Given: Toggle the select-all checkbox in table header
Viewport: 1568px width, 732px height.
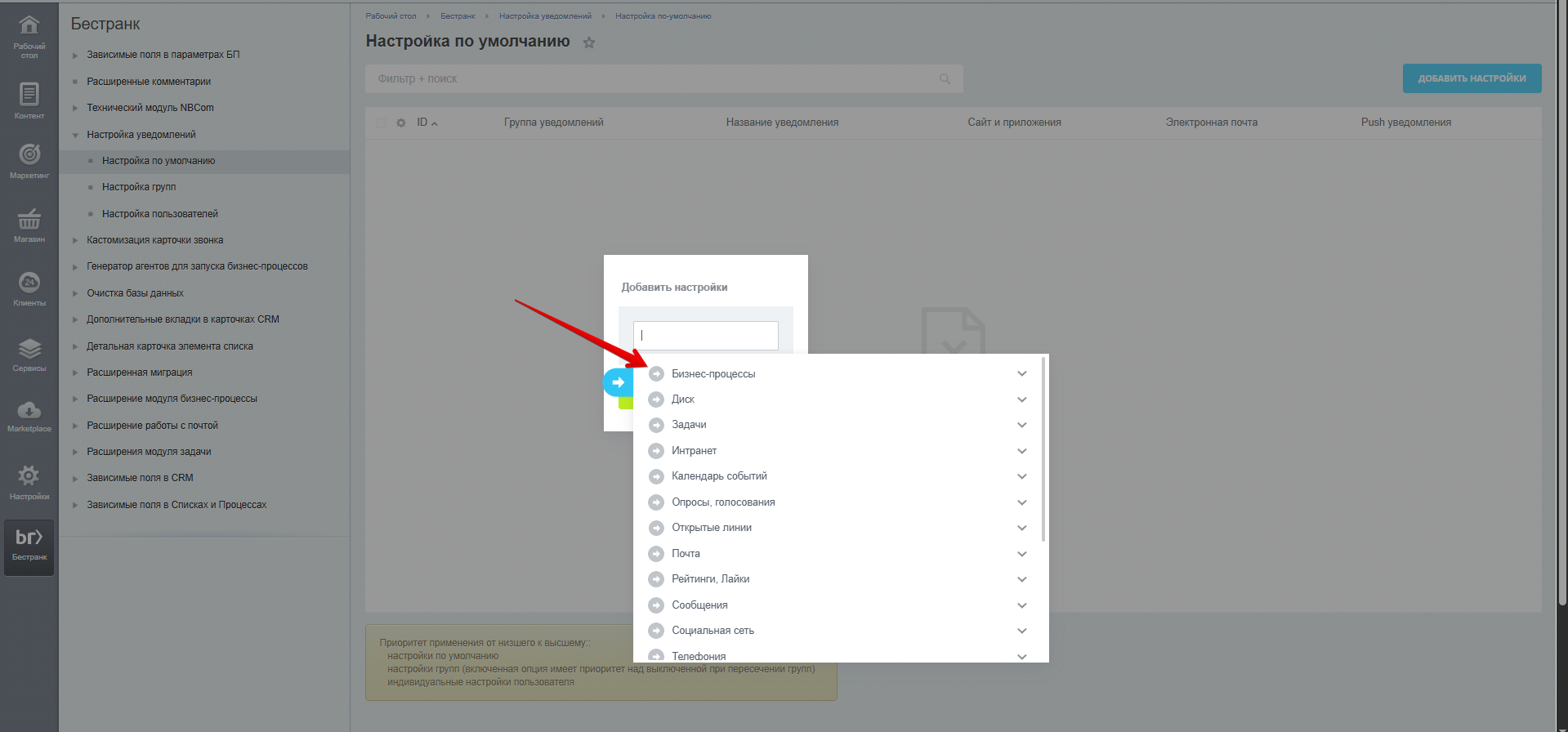Looking at the screenshot, I should tap(382, 123).
